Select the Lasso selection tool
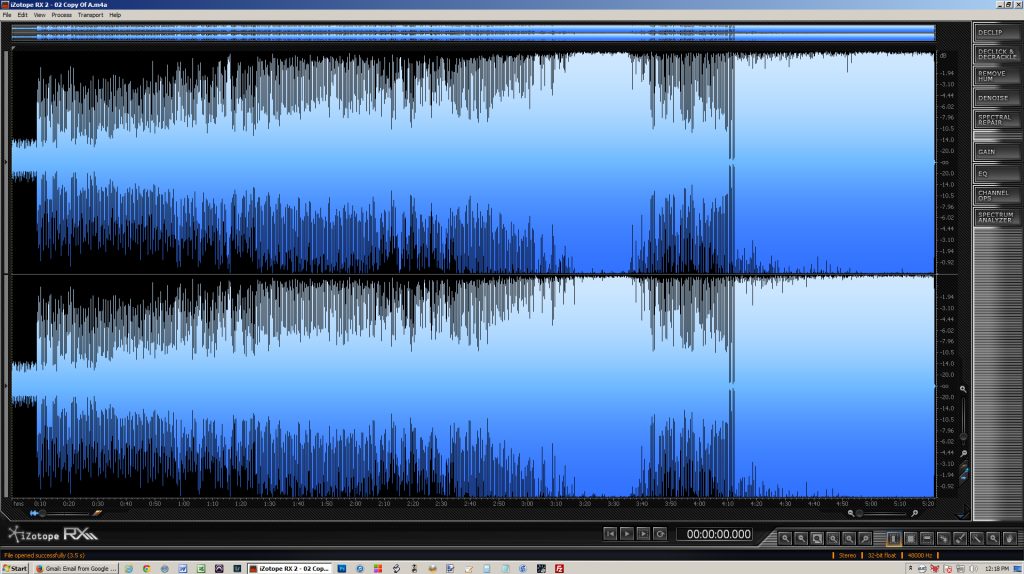 pos(943,538)
